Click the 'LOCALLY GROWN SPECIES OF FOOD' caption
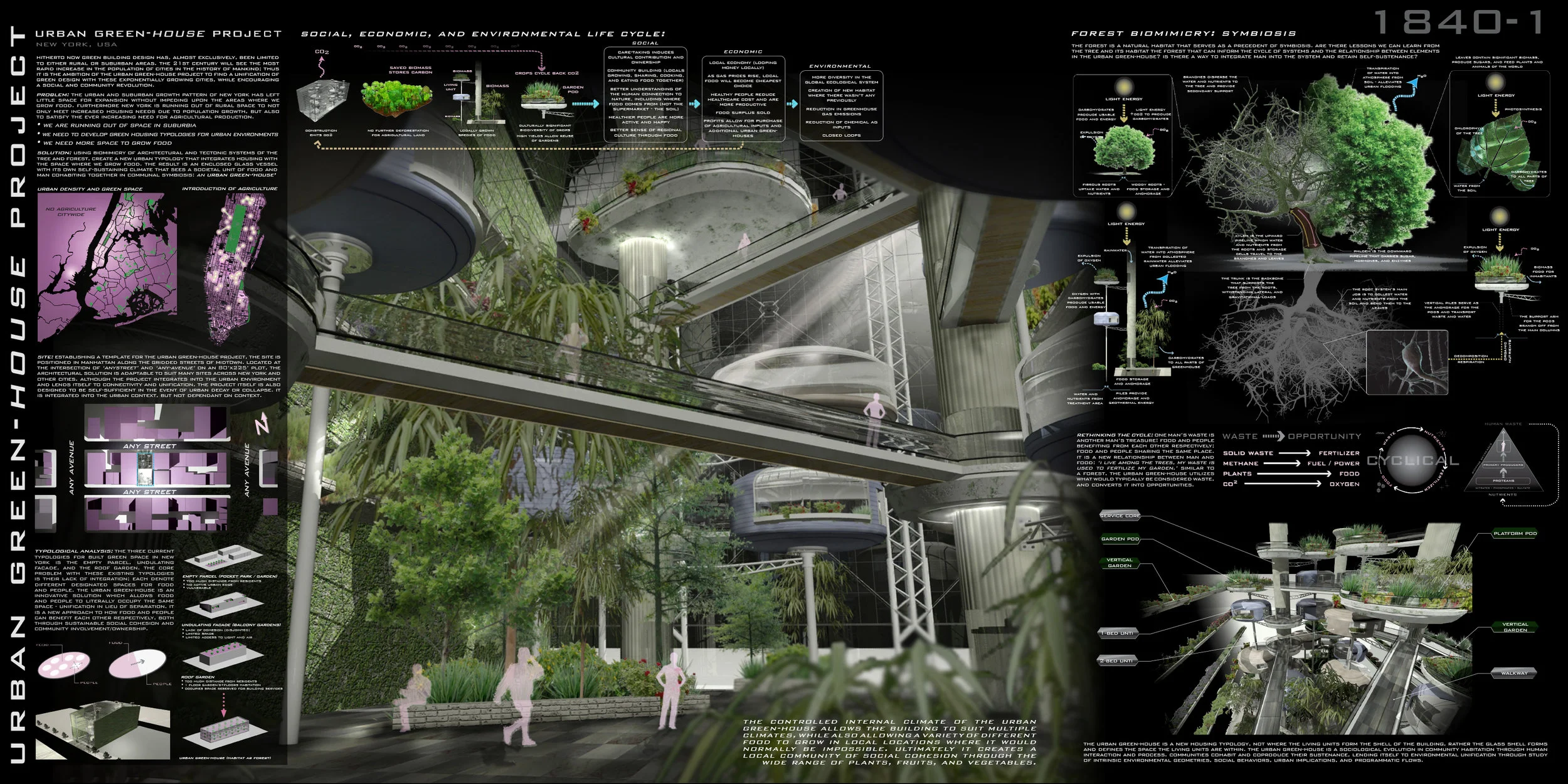Screen dimensions: 1568x784 click(x=477, y=133)
